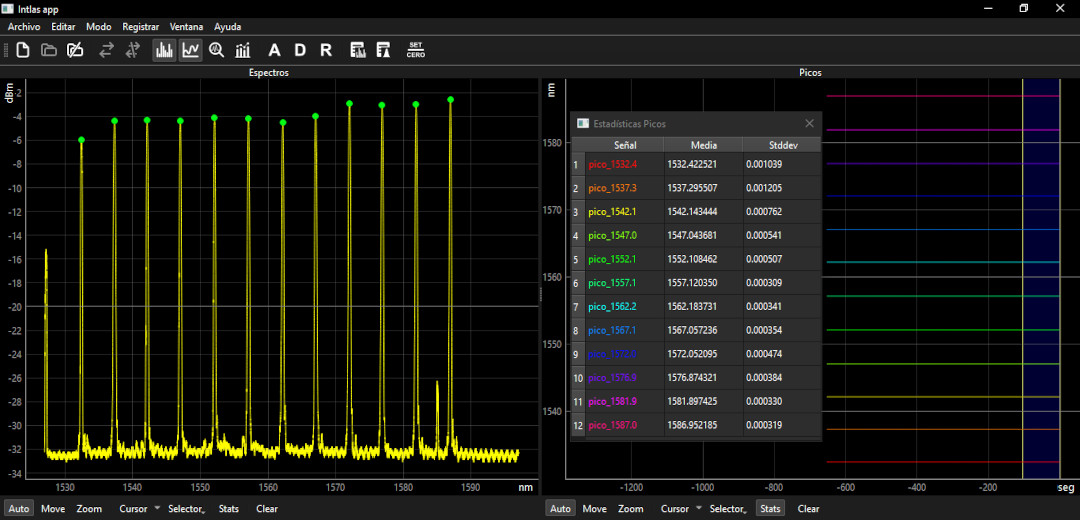Viewport: 1080px width, 520px height.
Task: Click Clear button under Espectros plot
Action: [267, 509]
